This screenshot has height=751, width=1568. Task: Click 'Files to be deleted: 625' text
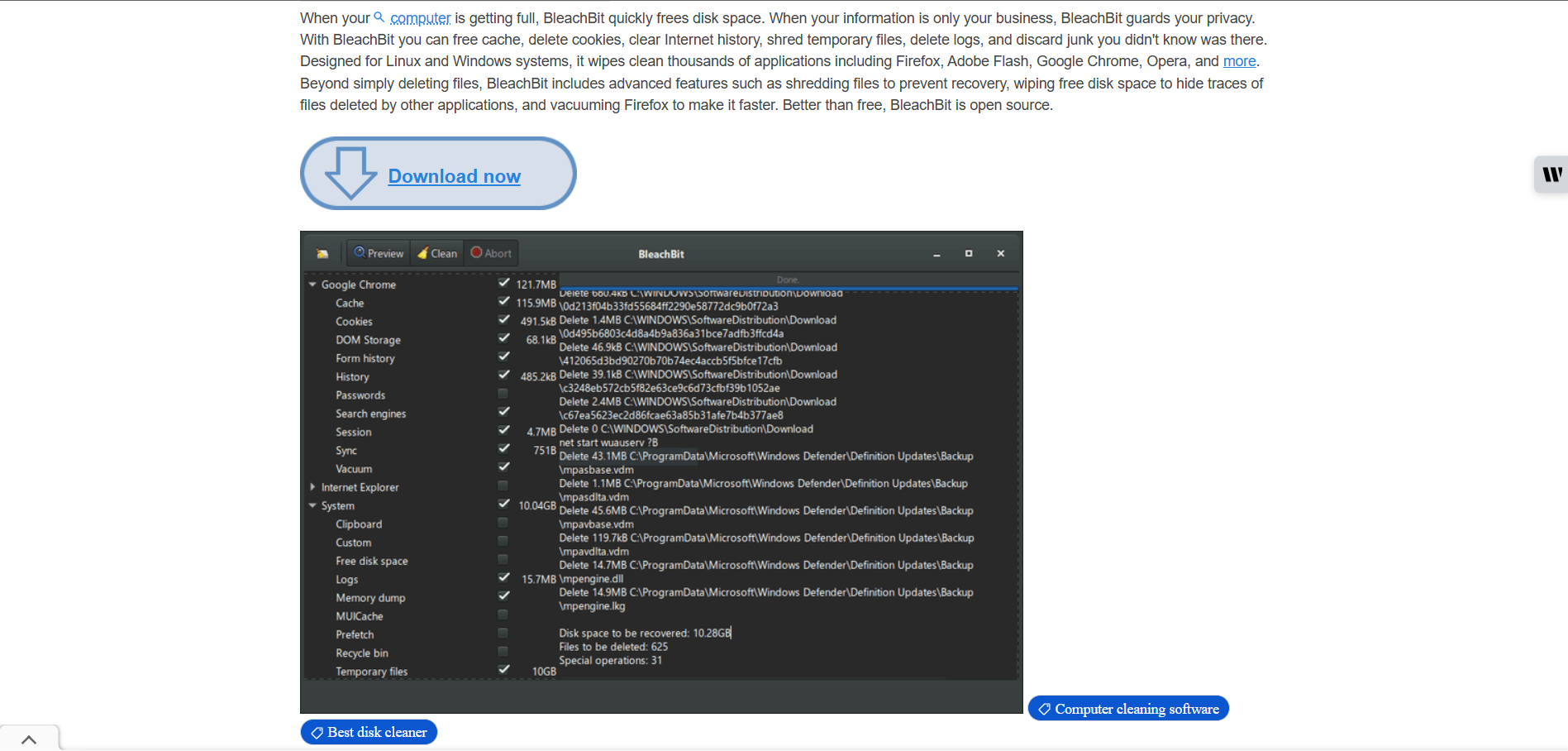click(613, 647)
